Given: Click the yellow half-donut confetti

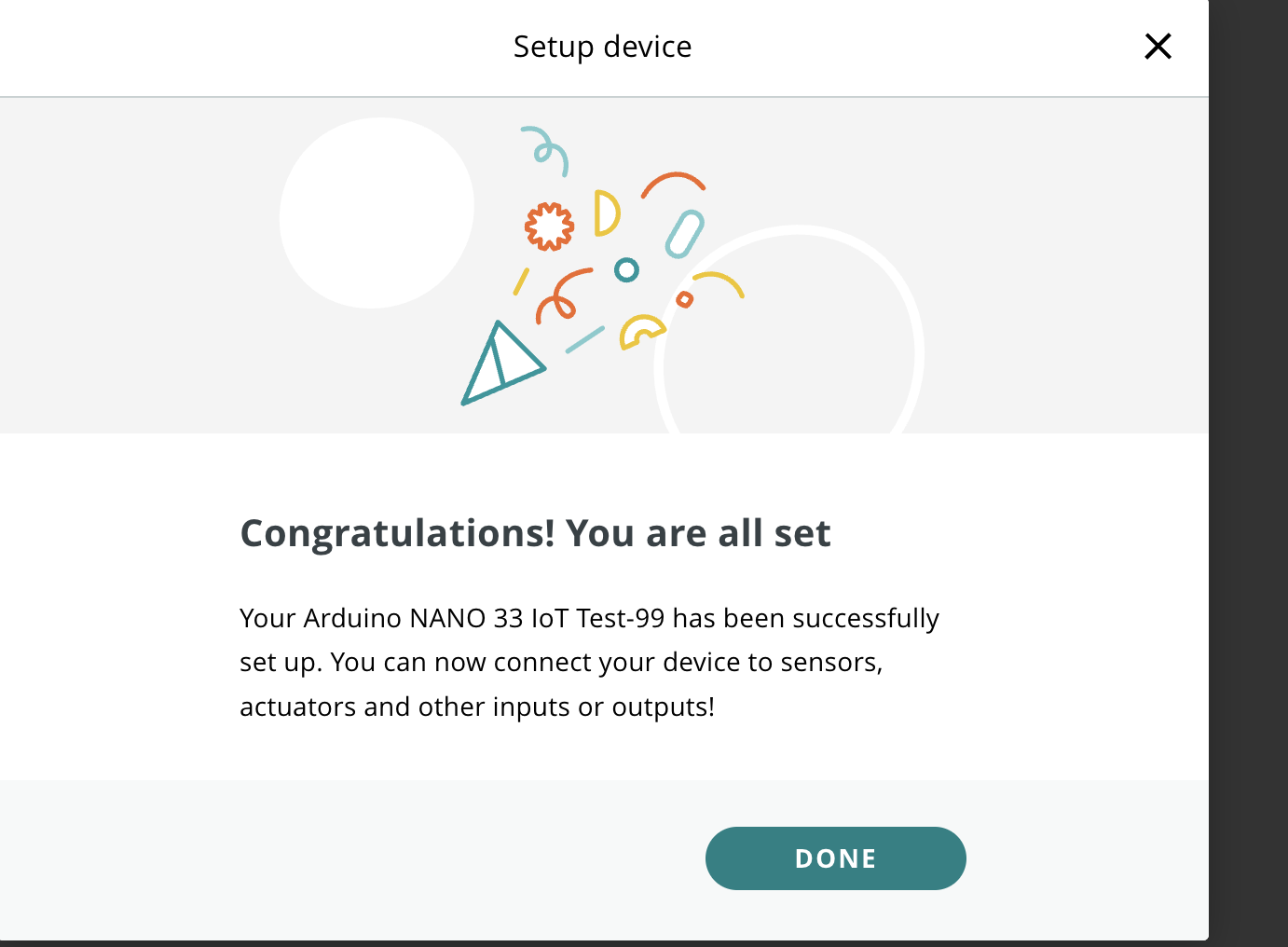Looking at the screenshot, I should click(x=642, y=333).
